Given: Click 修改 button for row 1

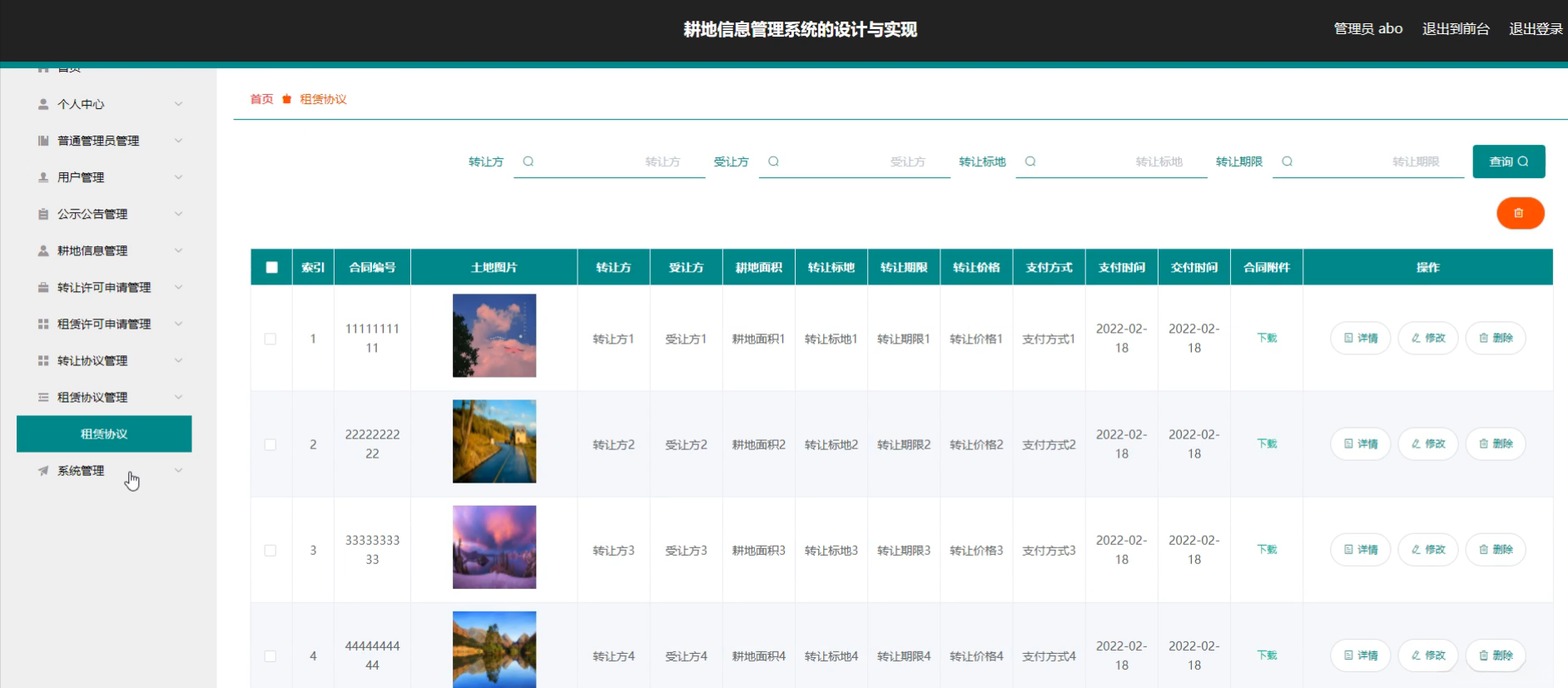Looking at the screenshot, I should pyautogui.click(x=1428, y=338).
